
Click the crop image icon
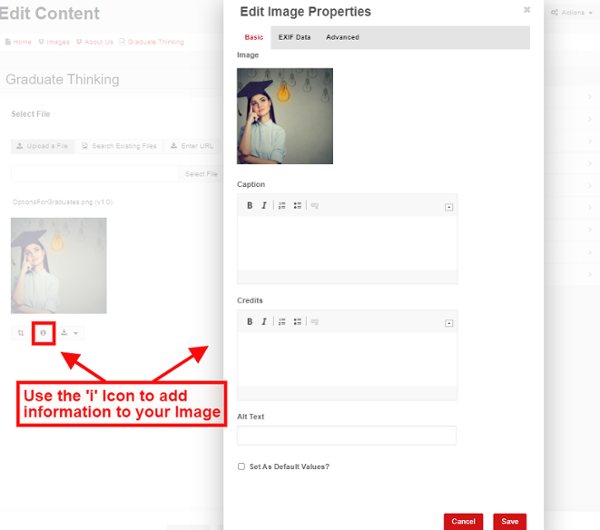[21, 333]
